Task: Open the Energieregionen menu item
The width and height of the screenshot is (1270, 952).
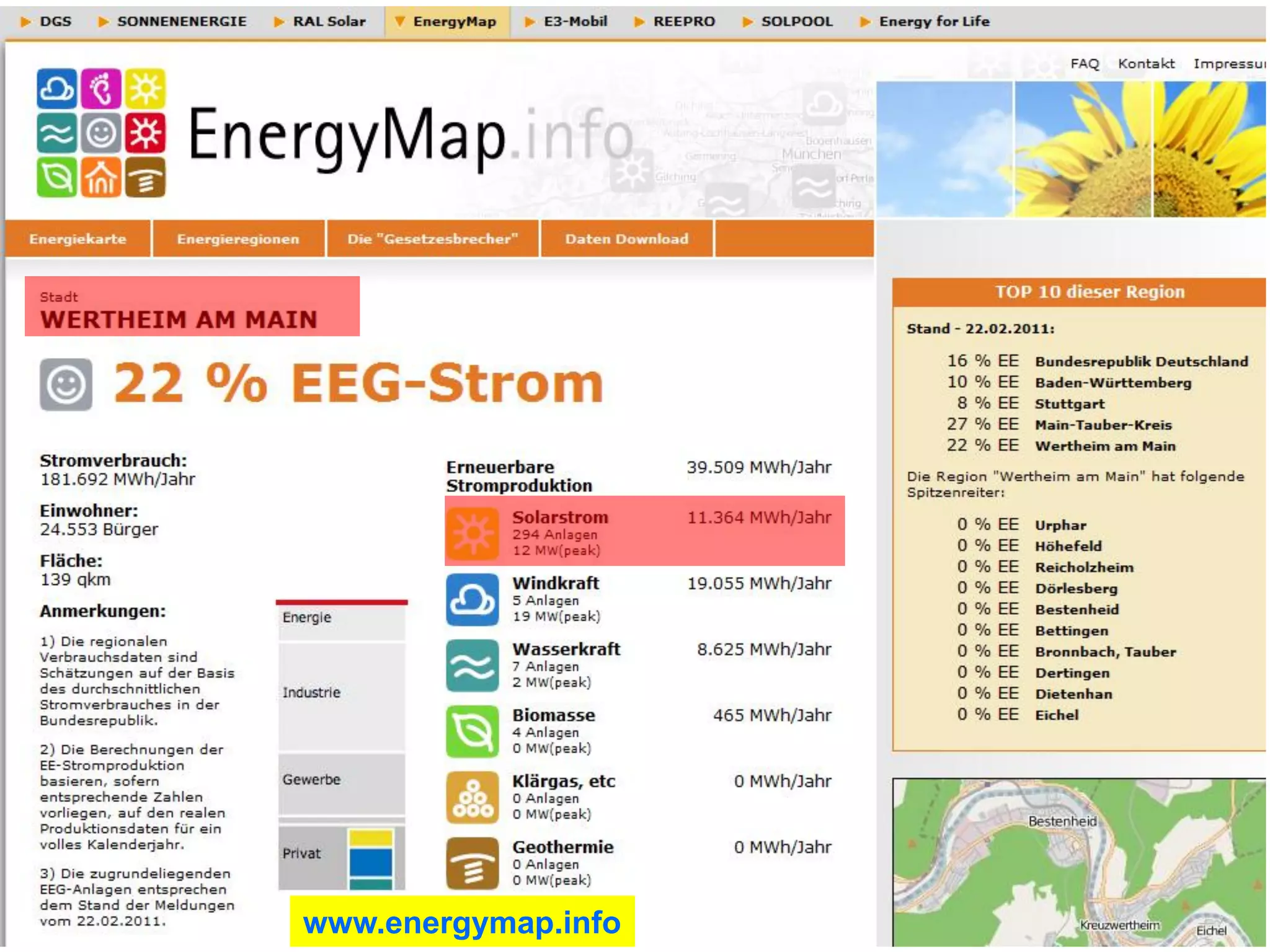Action: [239, 239]
